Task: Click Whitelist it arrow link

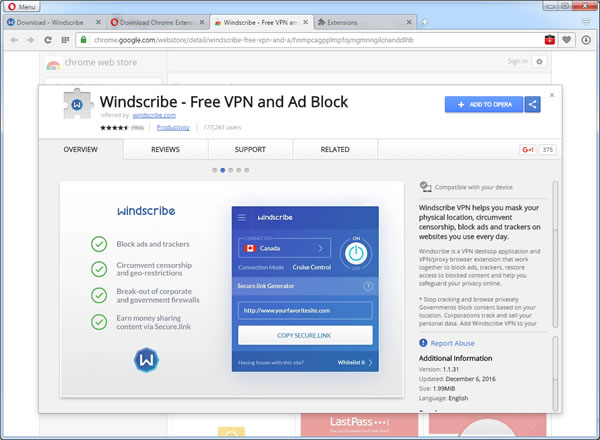Action: tap(355, 362)
